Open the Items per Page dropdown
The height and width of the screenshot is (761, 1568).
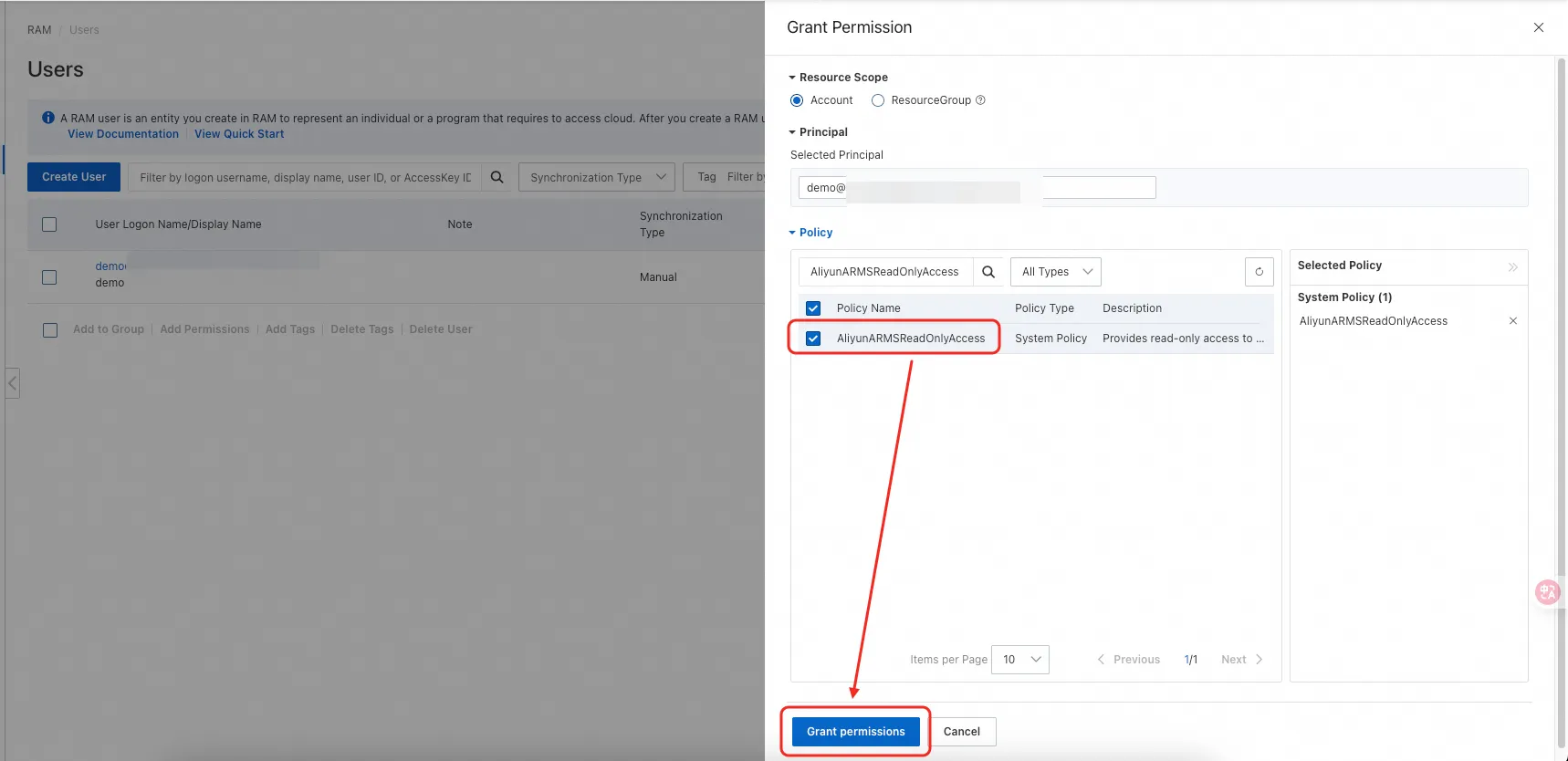pyautogui.click(x=1019, y=660)
